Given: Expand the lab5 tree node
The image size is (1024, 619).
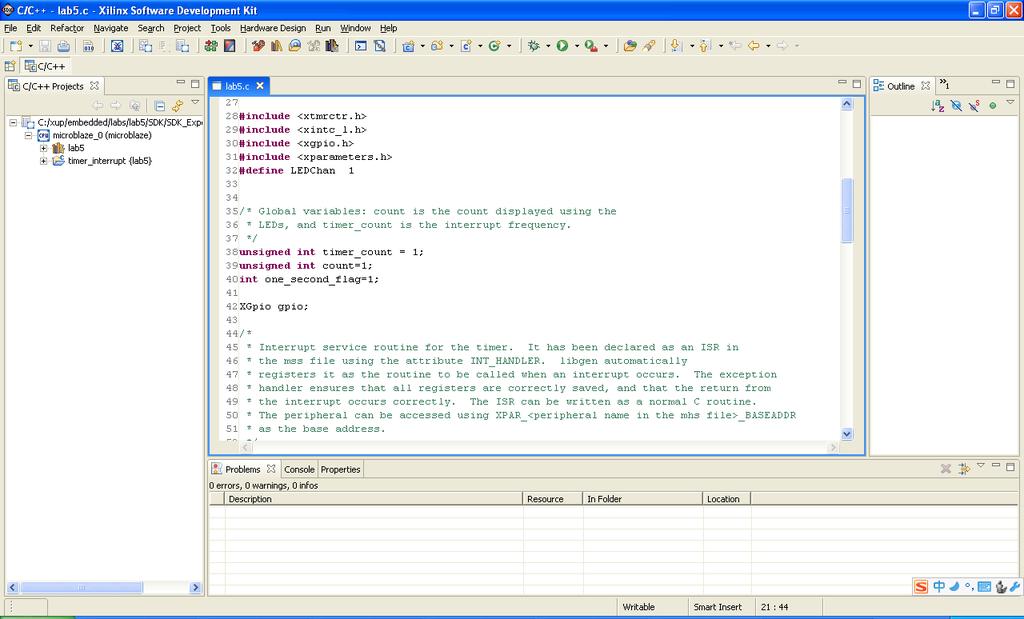Looking at the screenshot, I should (44, 148).
